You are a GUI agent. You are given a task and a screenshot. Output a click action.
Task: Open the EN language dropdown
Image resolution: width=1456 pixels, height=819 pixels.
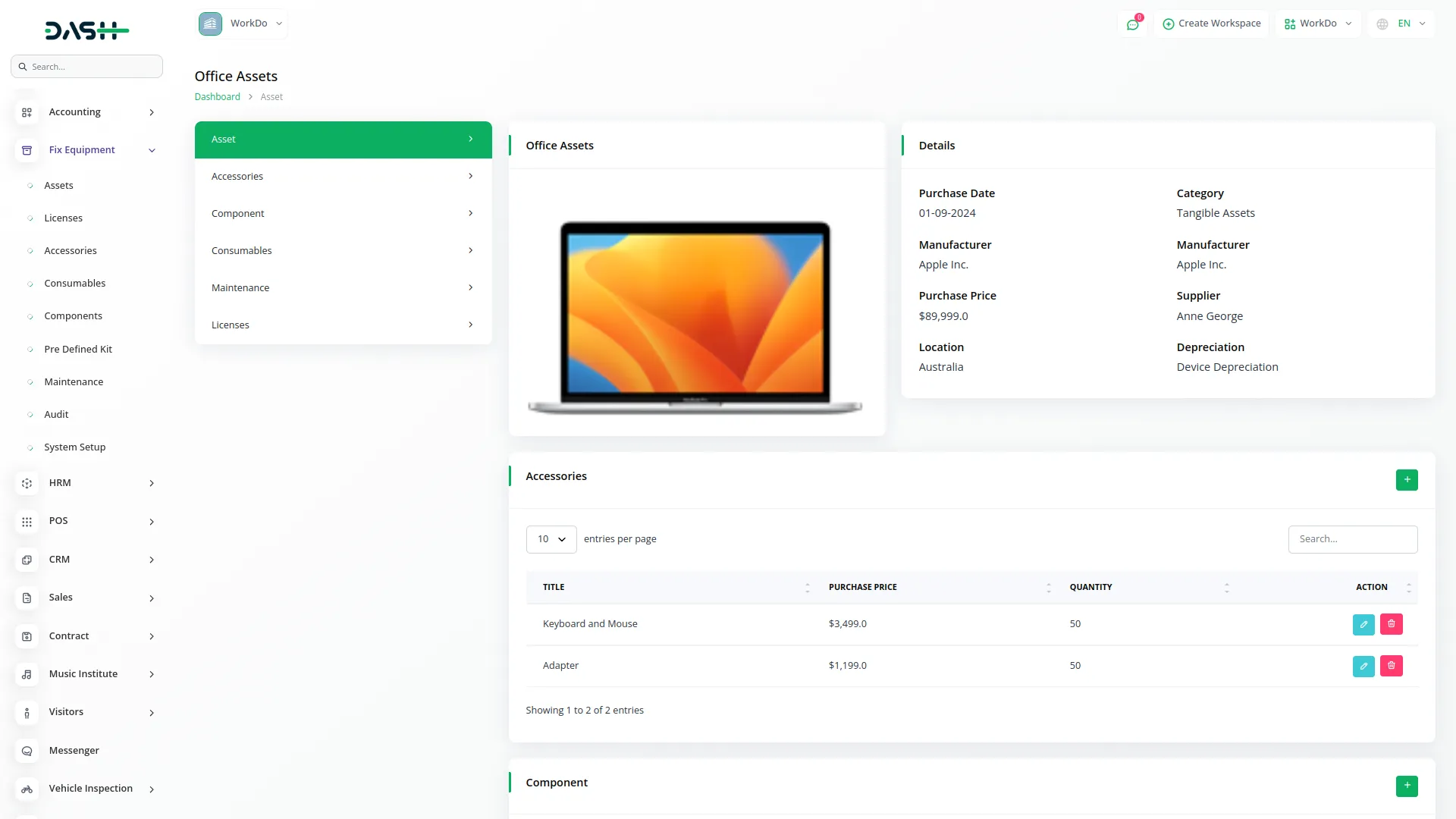click(x=1402, y=24)
